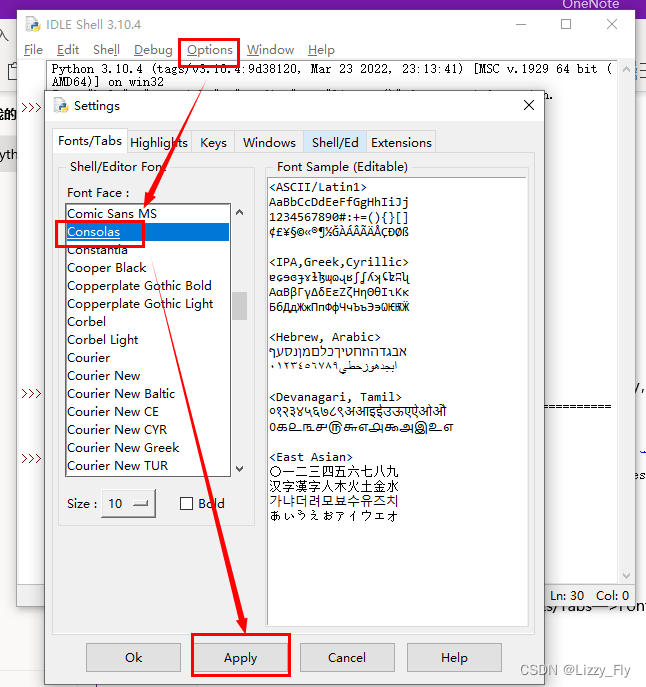Click the IDLE Shell title bar icon

(x=33, y=24)
